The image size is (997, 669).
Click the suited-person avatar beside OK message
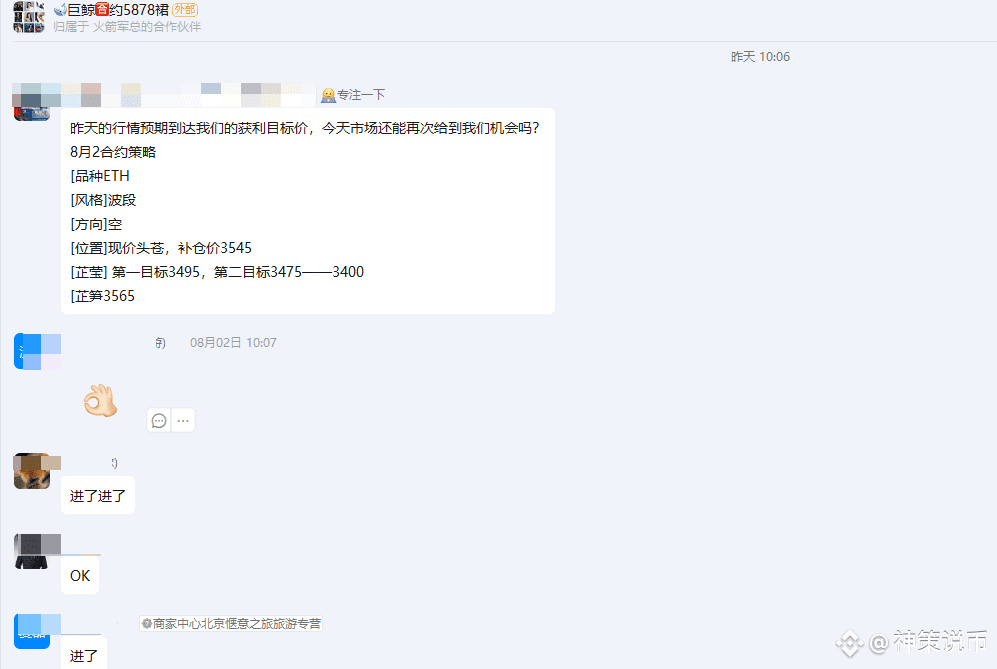(32, 551)
